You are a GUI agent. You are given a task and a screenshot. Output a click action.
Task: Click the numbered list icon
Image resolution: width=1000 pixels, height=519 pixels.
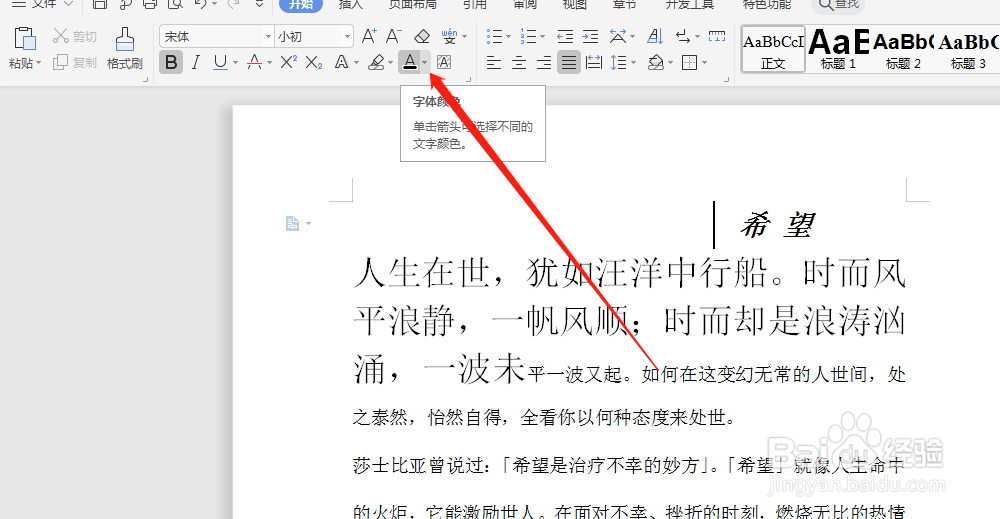coord(528,36)
